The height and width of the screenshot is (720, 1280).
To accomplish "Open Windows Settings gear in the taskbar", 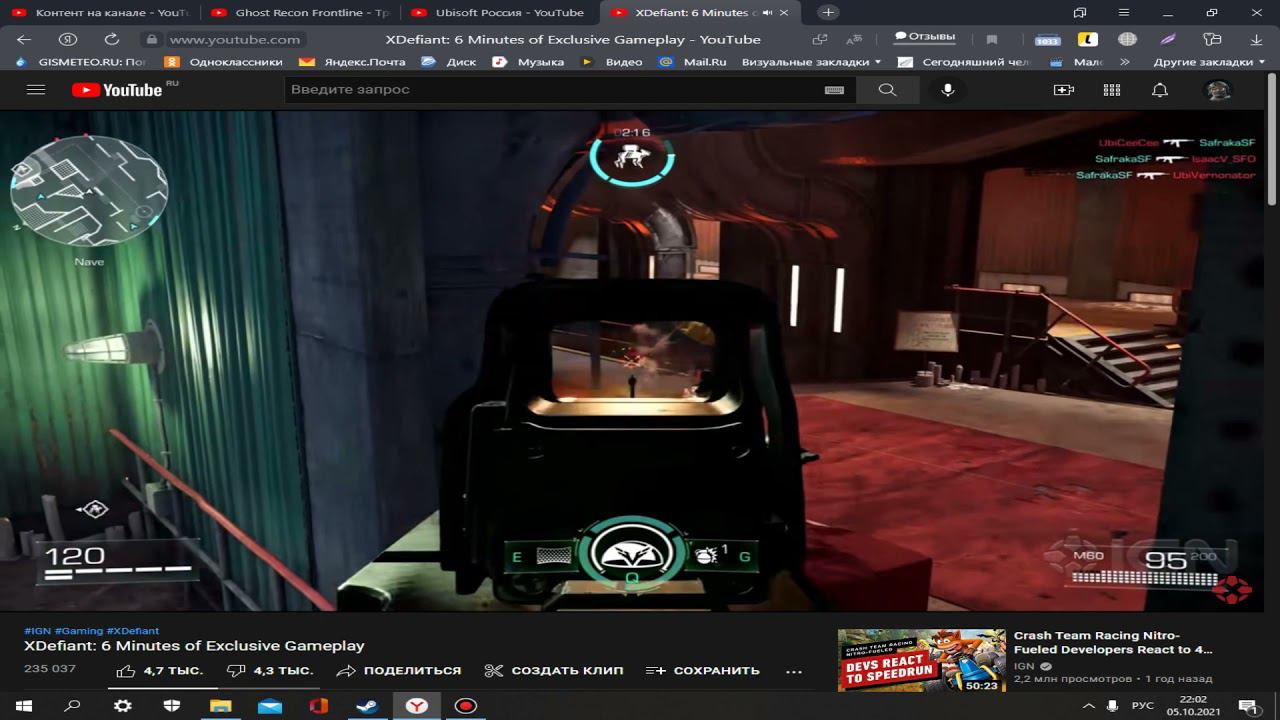I will coord(122,706).
